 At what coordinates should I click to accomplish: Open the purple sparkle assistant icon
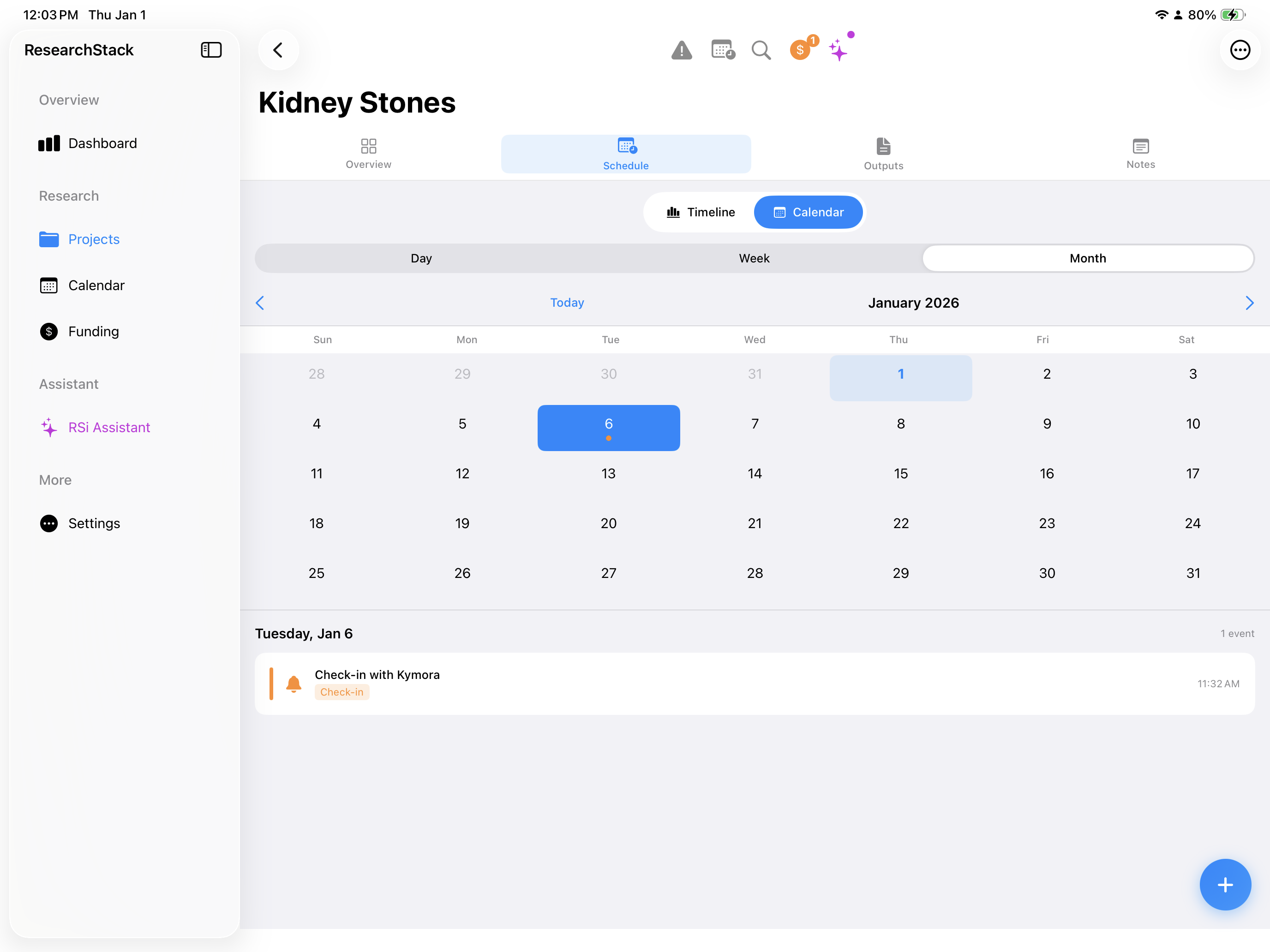pos(839,50)
